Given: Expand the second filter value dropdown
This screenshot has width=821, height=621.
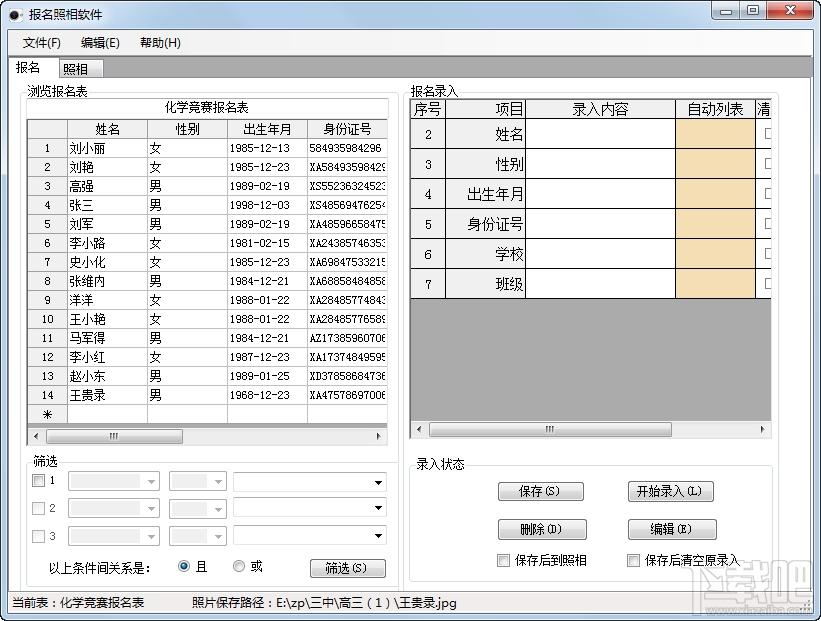Looking at the screenshot, I should click(378, 509).
